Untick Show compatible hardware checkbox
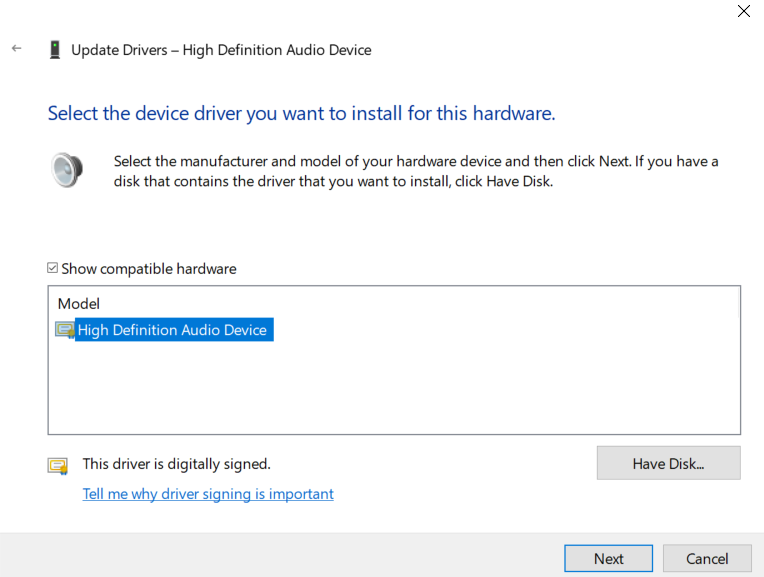This screenshot has width=764, height=577. pos(53,268)
